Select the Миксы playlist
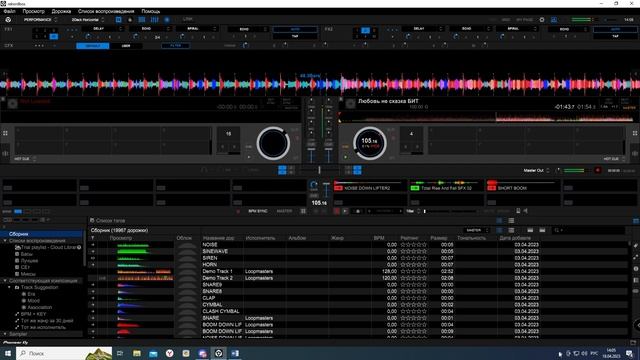640x360 pixels. pos(28,274)
